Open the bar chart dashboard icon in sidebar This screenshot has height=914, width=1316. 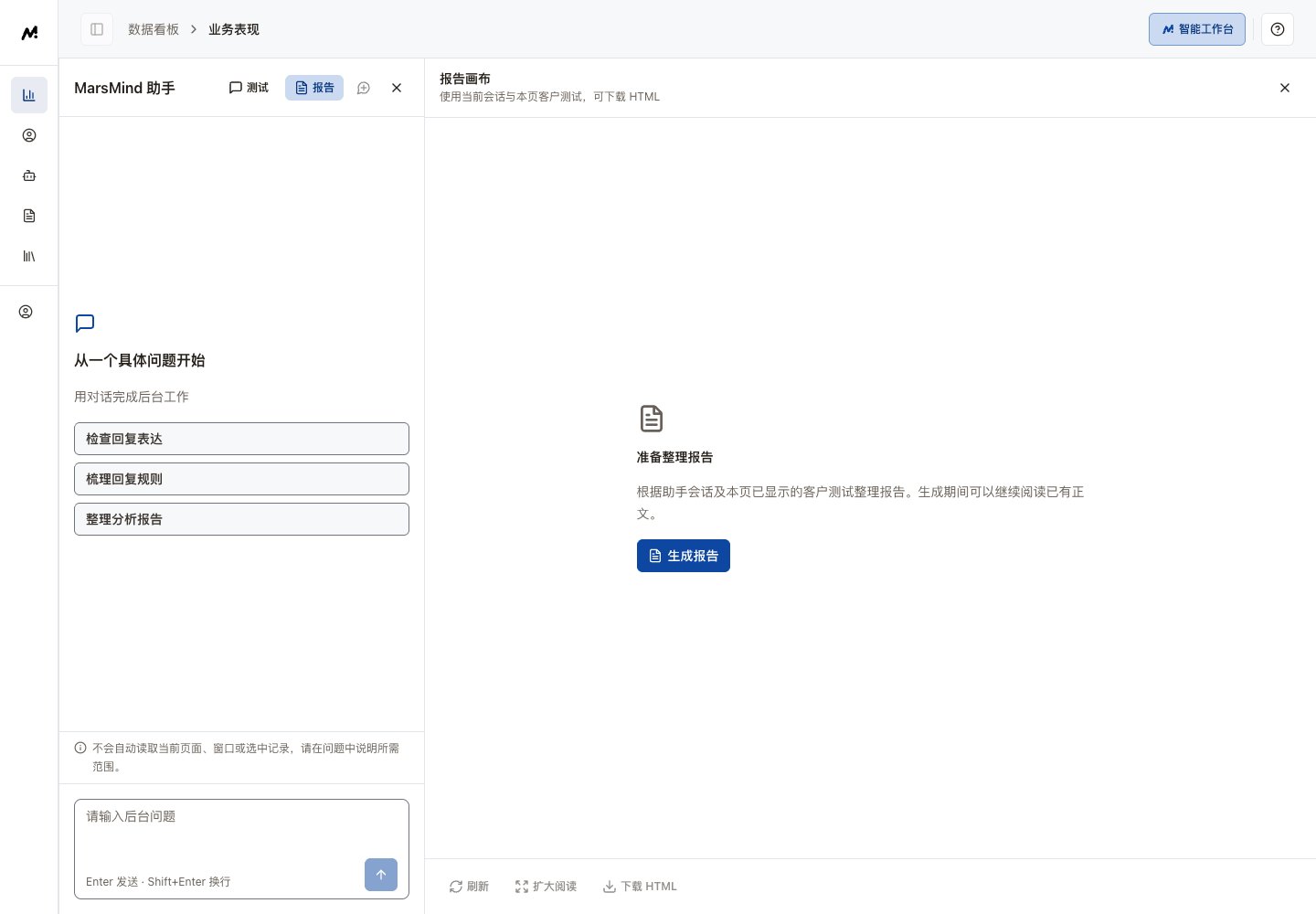(x=29, y=95)
